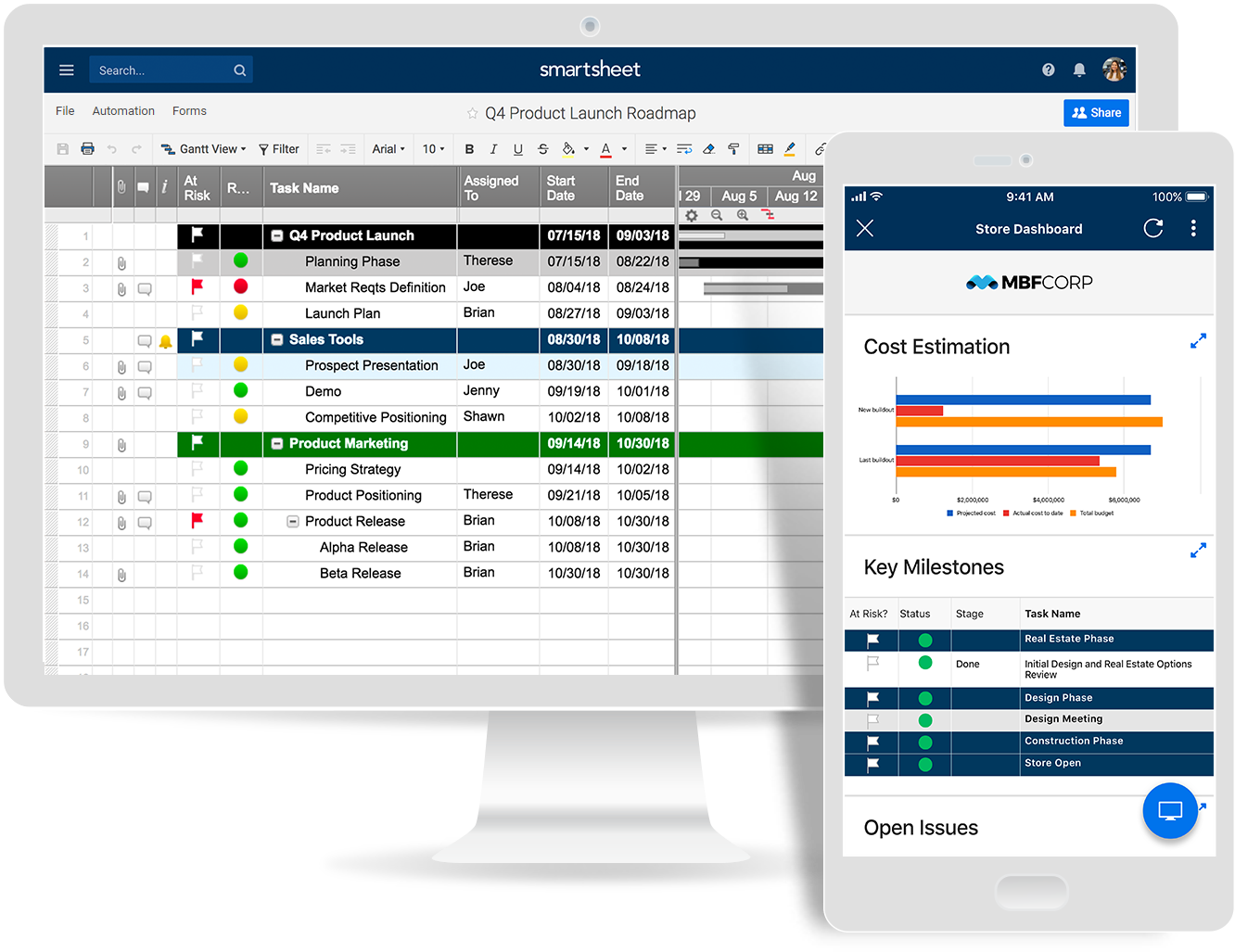Toggle At Risk flag for Competitive Positioning
The image size is (1235, 952).
[197, 417]
